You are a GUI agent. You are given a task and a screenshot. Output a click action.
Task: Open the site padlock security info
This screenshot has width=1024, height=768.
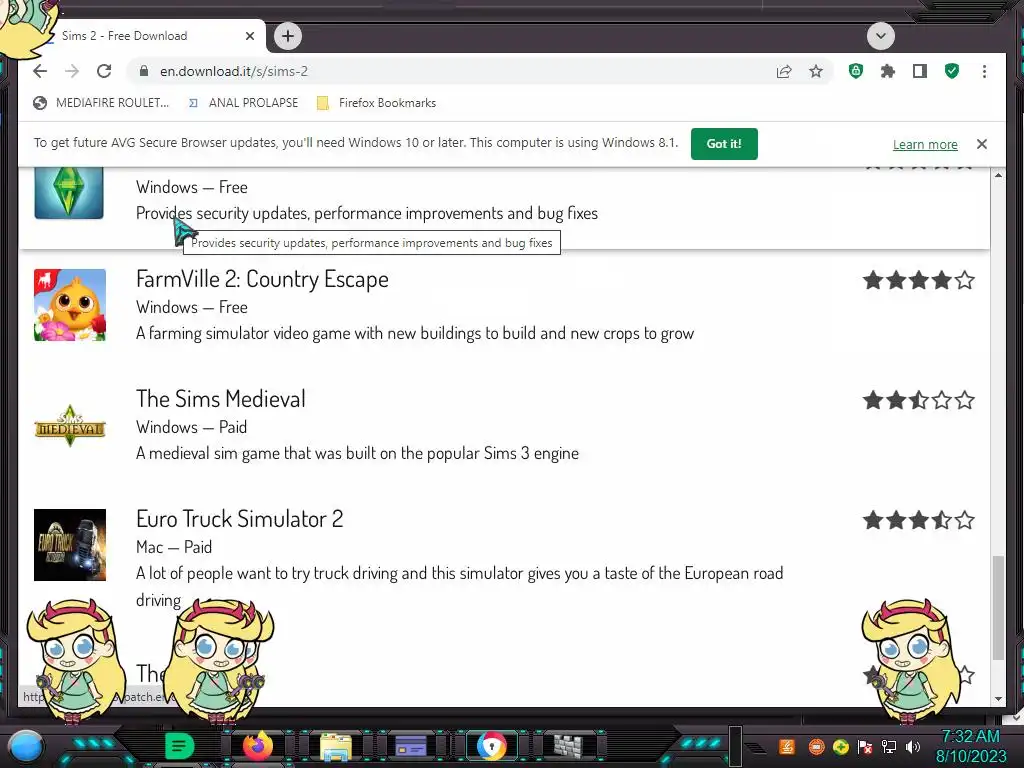(144, 71)
